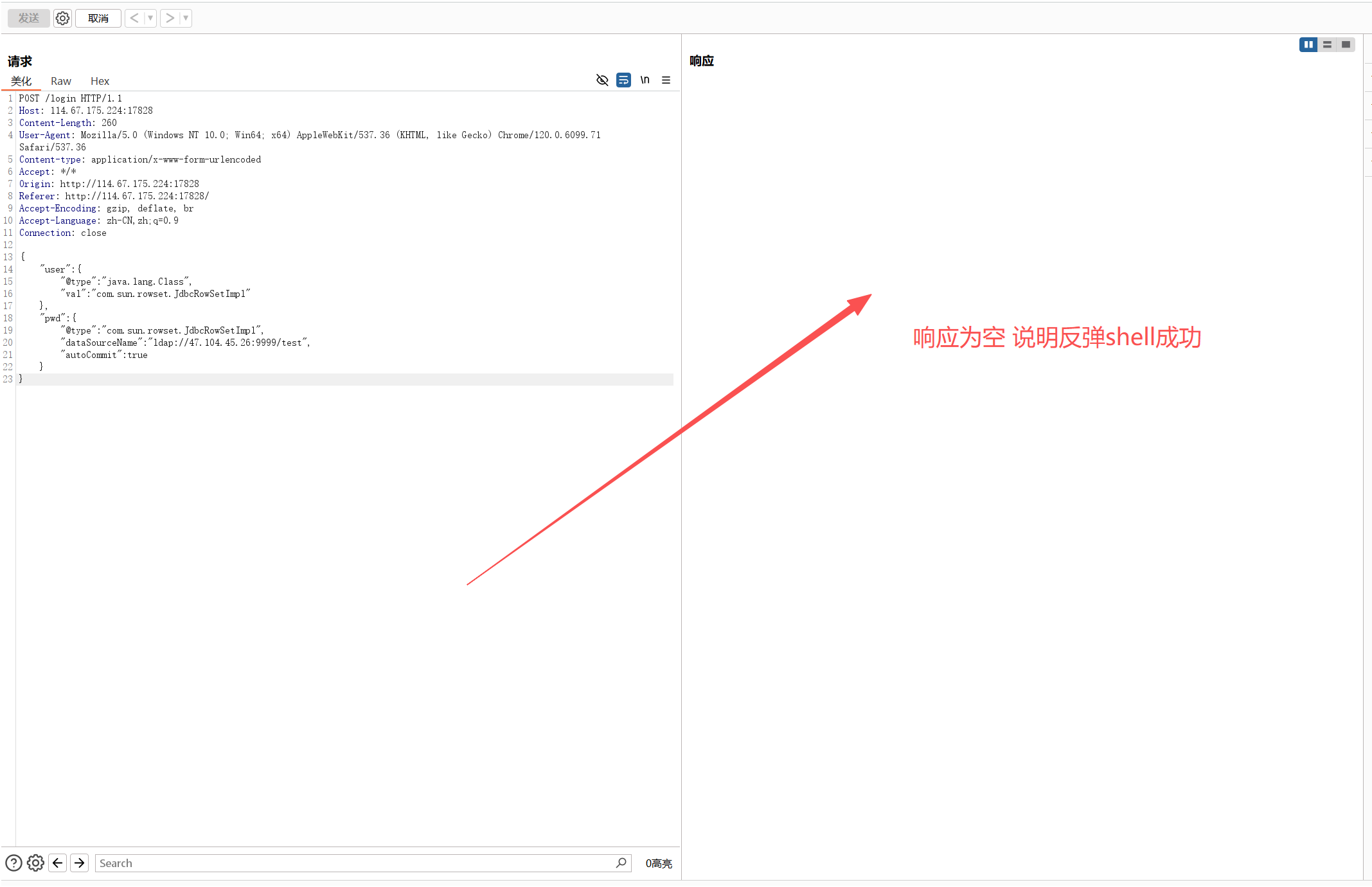Image resolution: width=1372 pixels, height=887 pixels.
Task: Switch to the Raw tab
Action: click(x=60, y=81)
